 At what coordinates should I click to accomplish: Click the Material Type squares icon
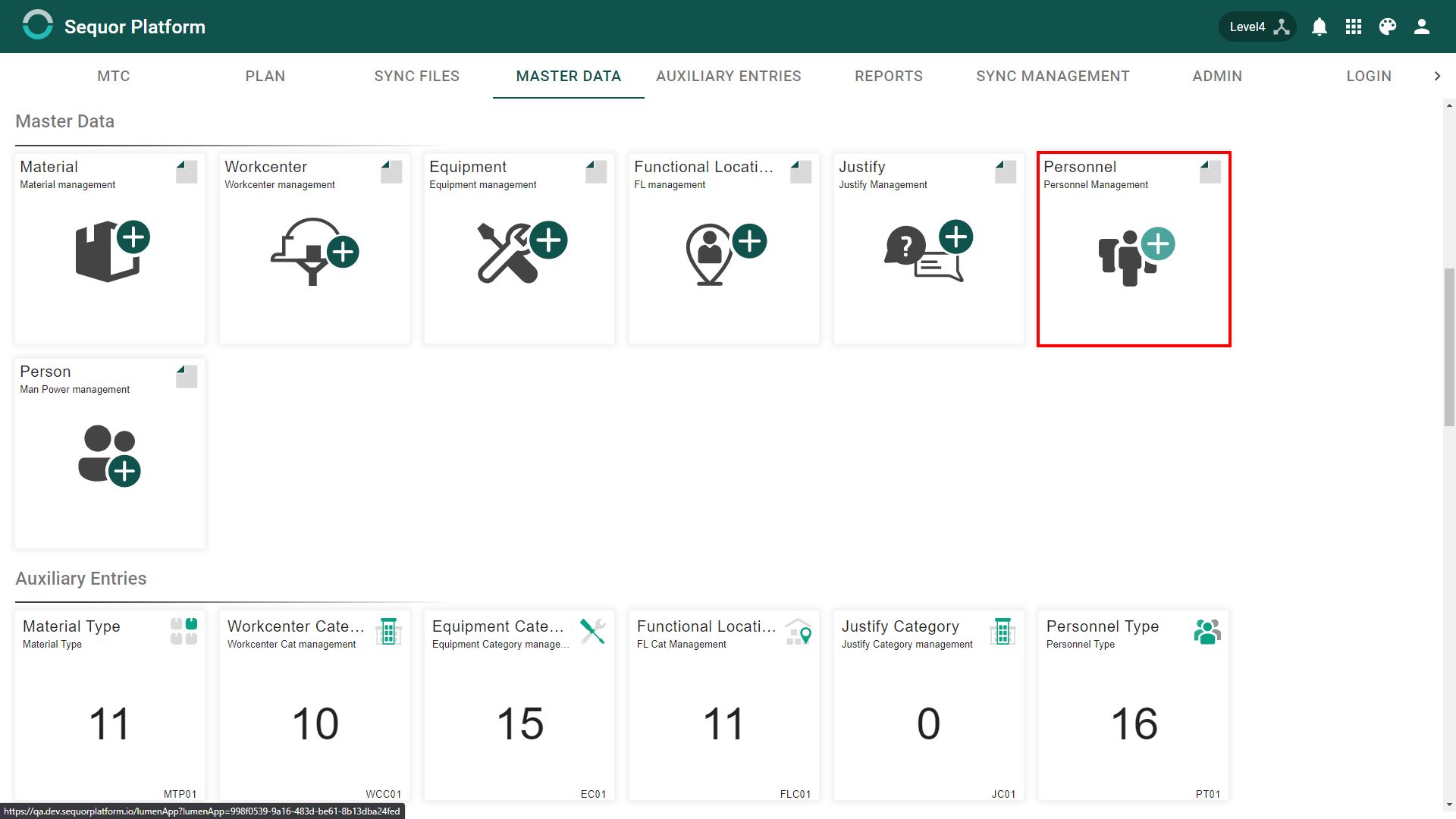click(184, 631)
